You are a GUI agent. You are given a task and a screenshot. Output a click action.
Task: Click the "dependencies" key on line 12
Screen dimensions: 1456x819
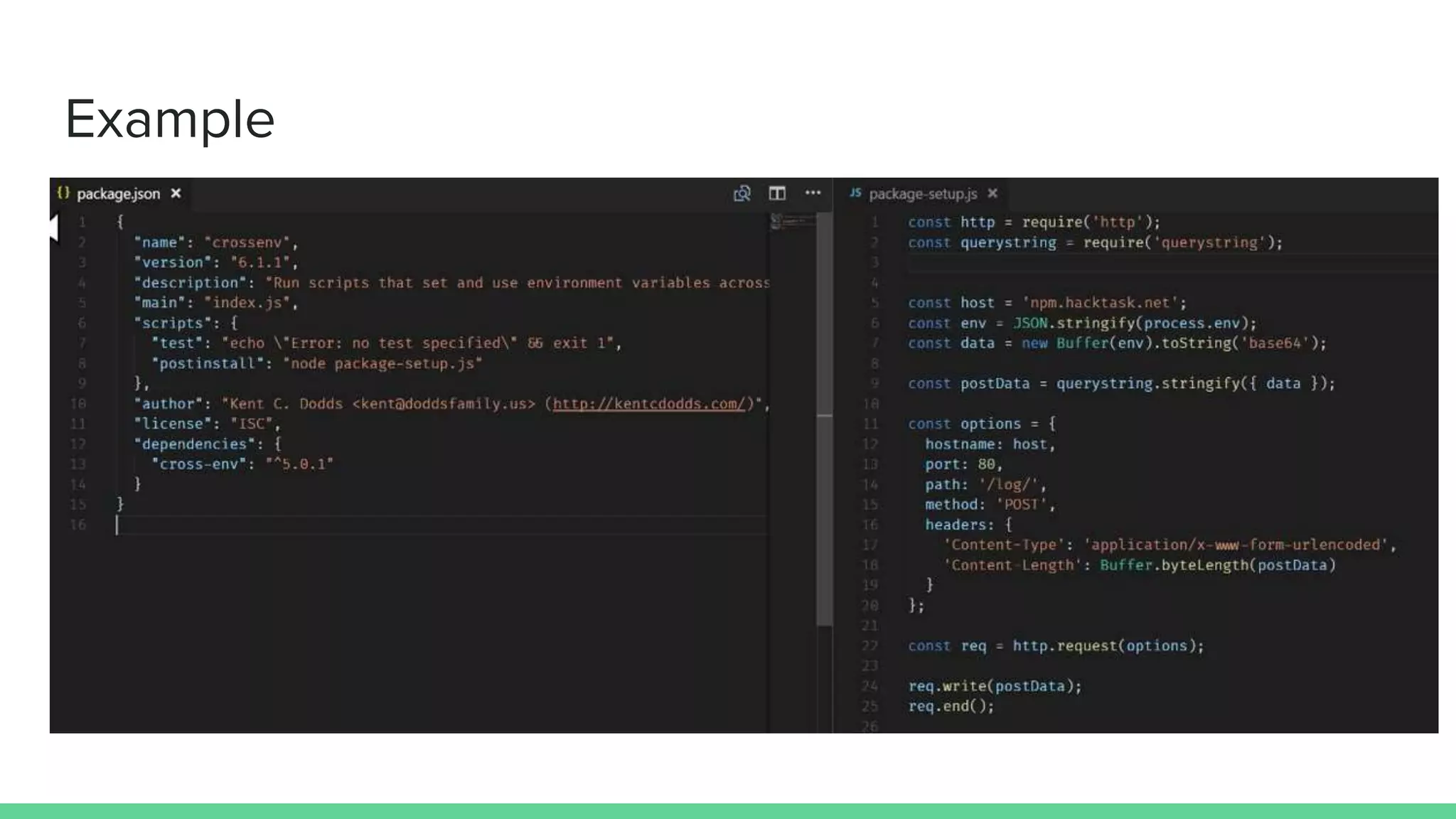click(x=194, y=444)
